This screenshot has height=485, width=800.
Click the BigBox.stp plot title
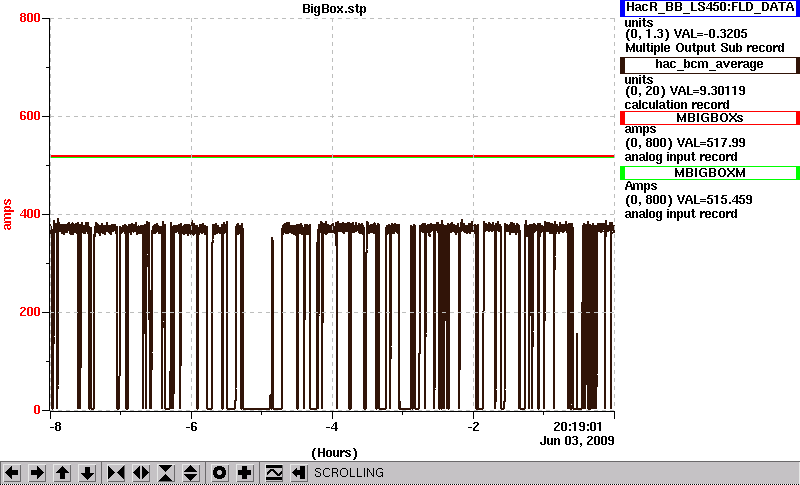click(334, 9)
